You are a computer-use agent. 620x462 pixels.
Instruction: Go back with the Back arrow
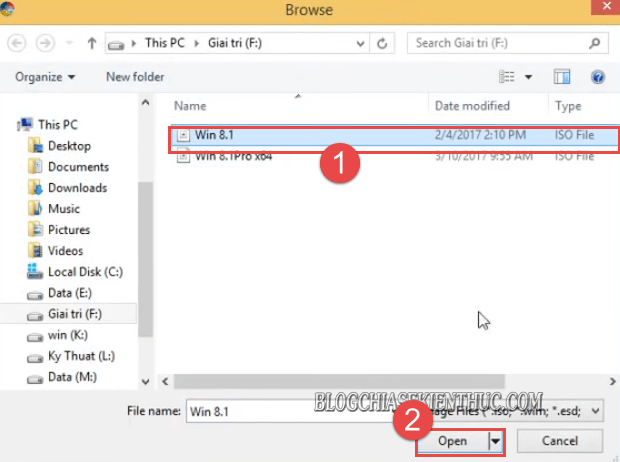17,43
